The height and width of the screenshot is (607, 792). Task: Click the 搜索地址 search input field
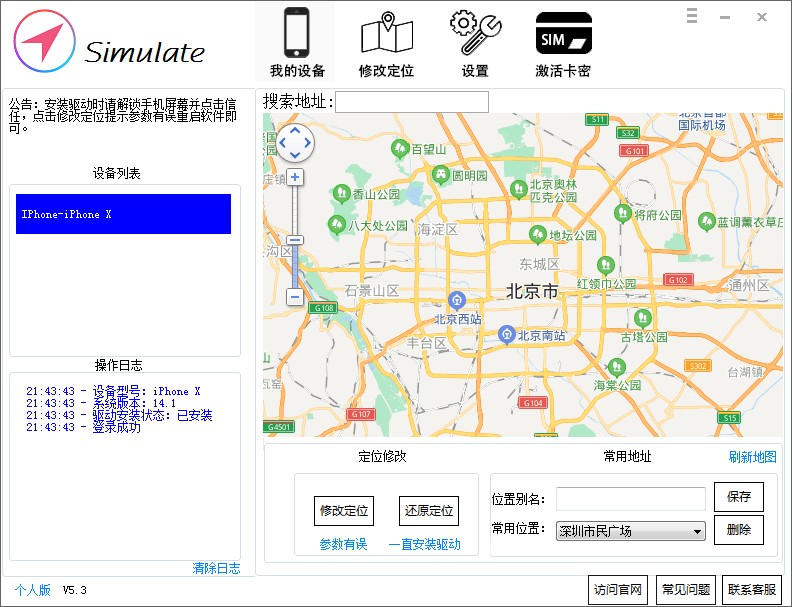(x=412, y=102)
